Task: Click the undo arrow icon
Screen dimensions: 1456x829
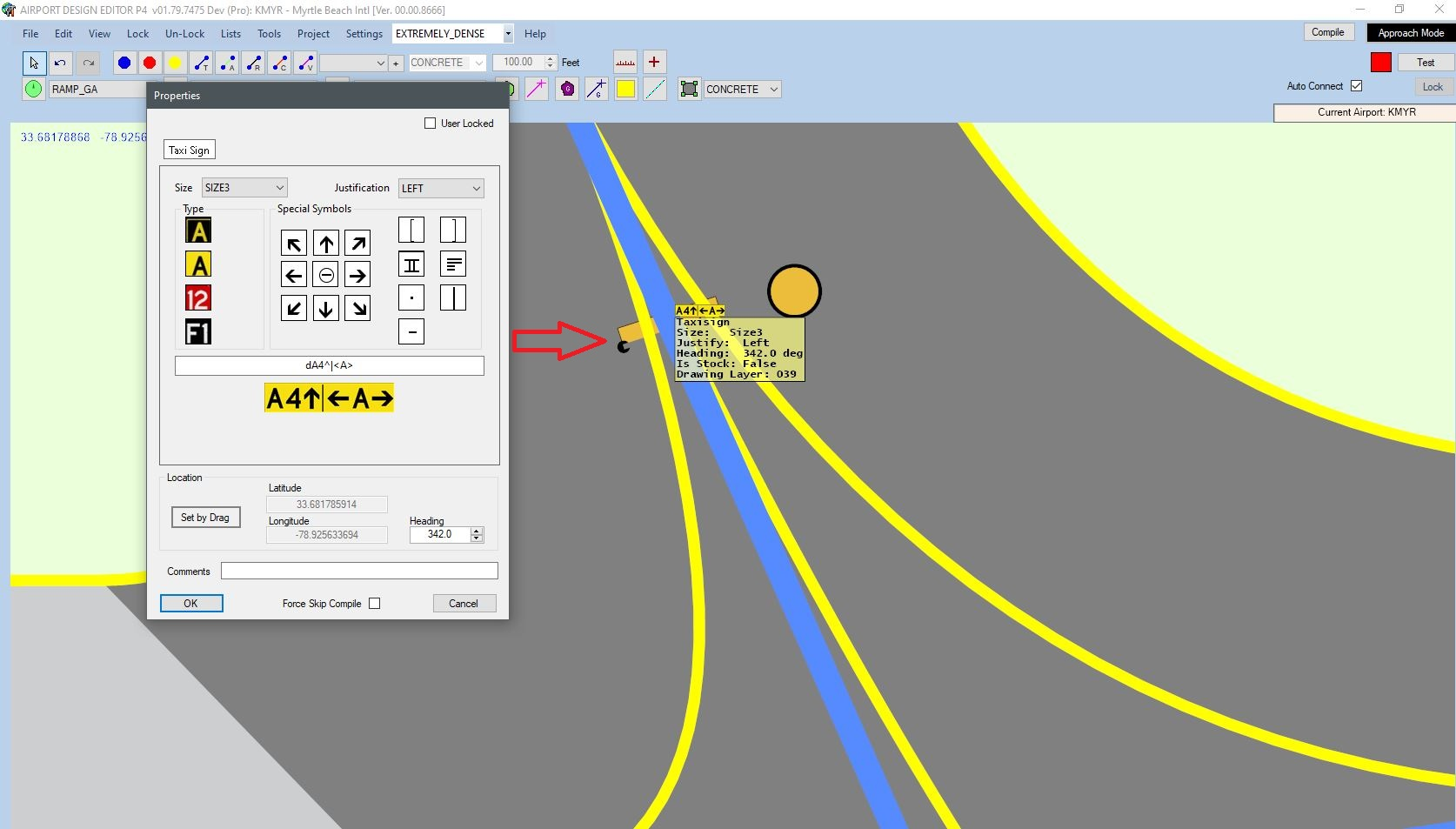Action: [60, 63]
